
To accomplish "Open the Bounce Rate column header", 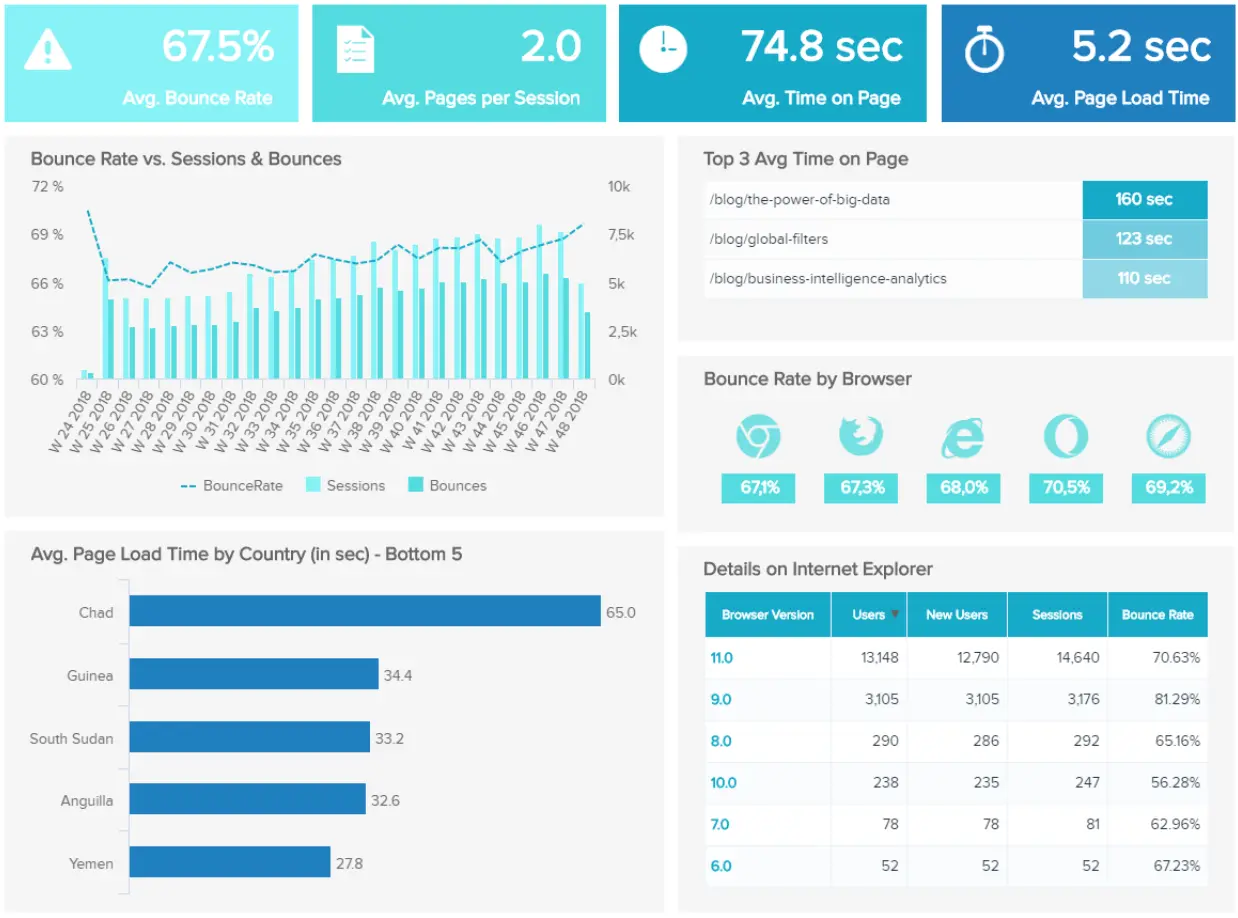I will click(x=1157, y=614).
